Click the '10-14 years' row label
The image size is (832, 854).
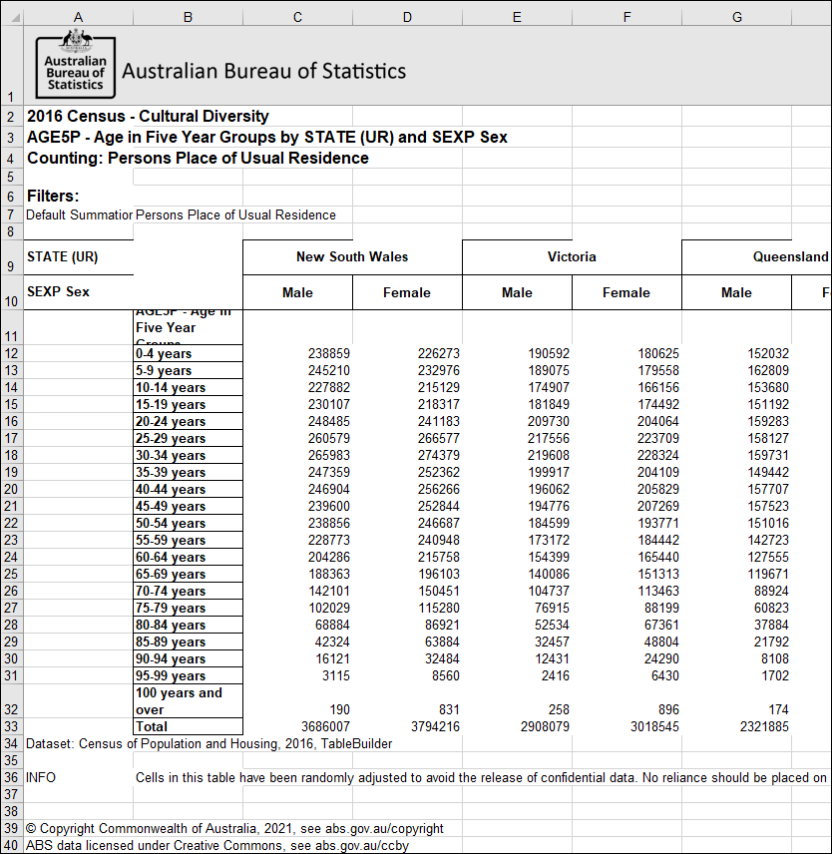coord(188,387)
